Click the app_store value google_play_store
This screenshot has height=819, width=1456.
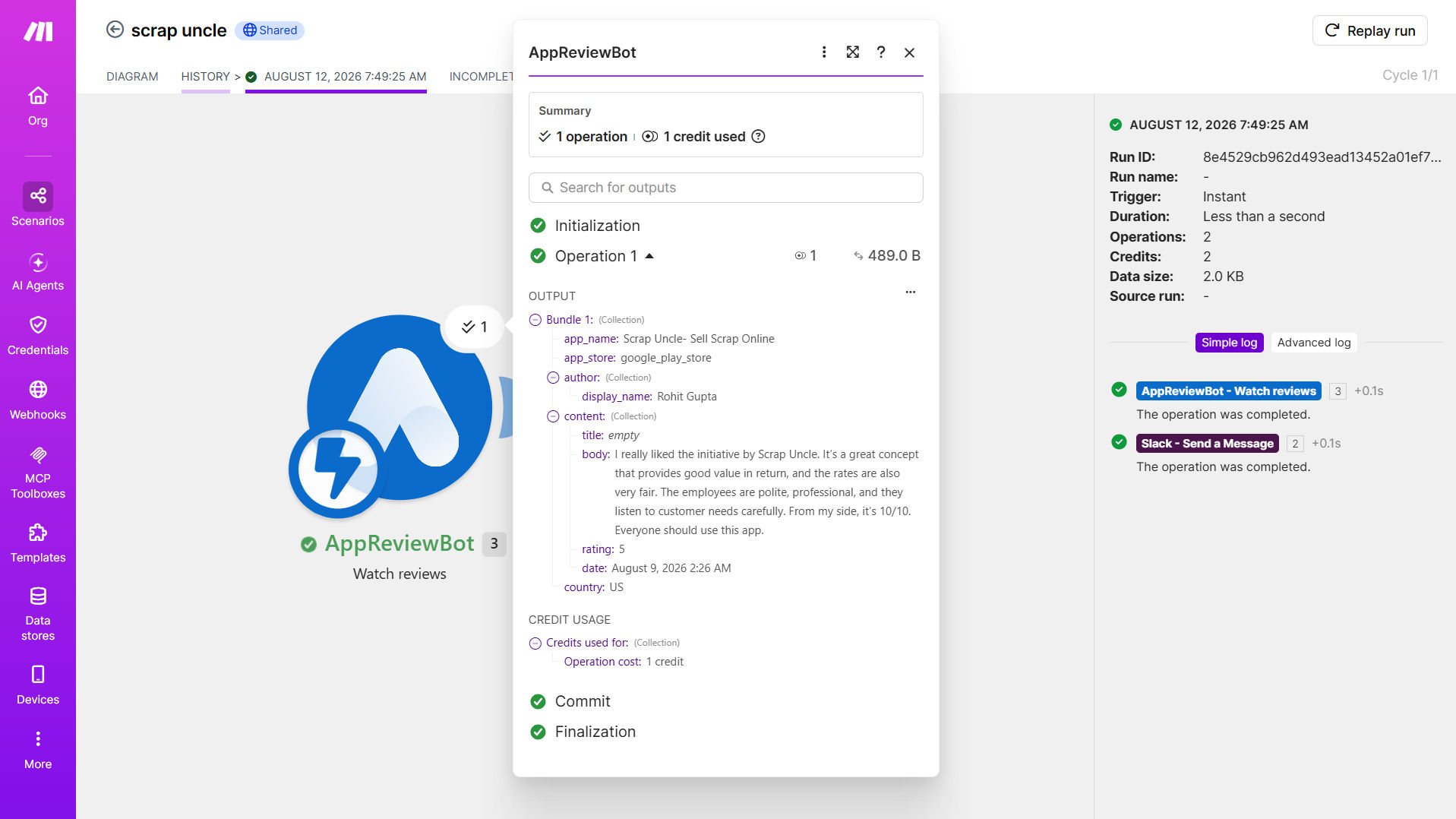pyautogui.click(x=666, y=358)
